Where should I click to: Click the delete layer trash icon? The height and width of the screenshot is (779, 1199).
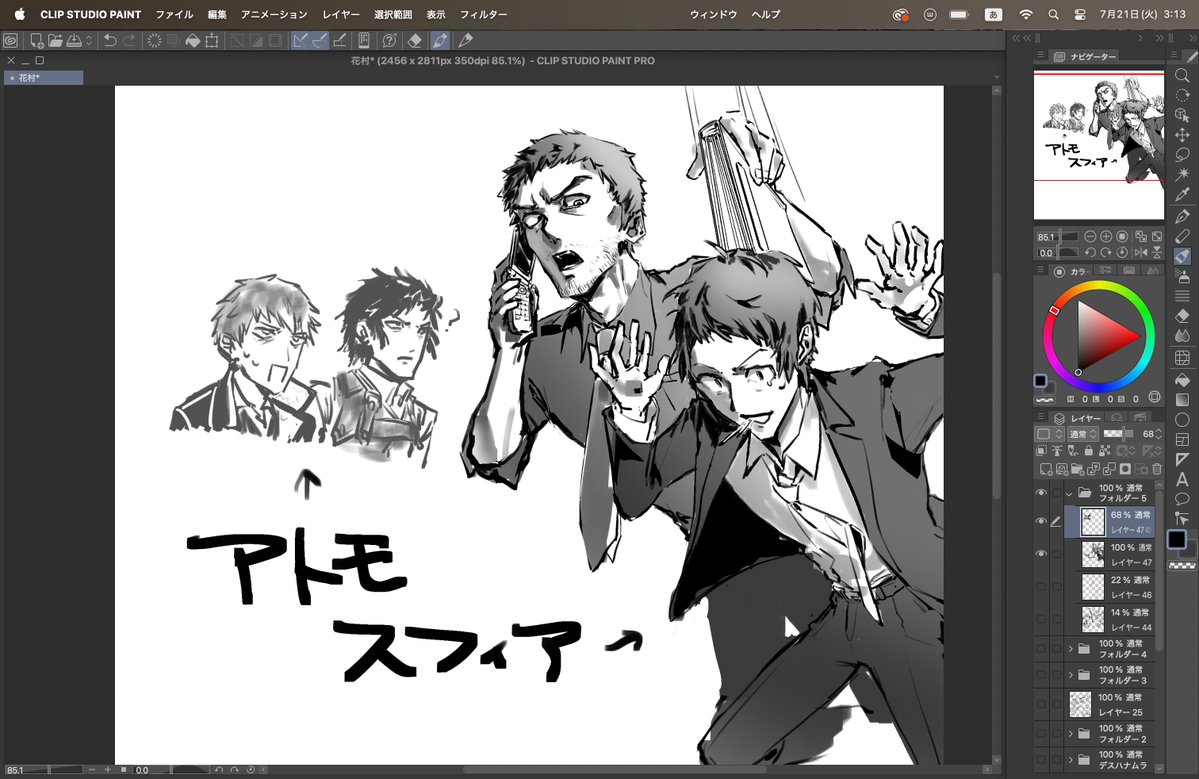pyautogui.click(x=1157, y=469)
